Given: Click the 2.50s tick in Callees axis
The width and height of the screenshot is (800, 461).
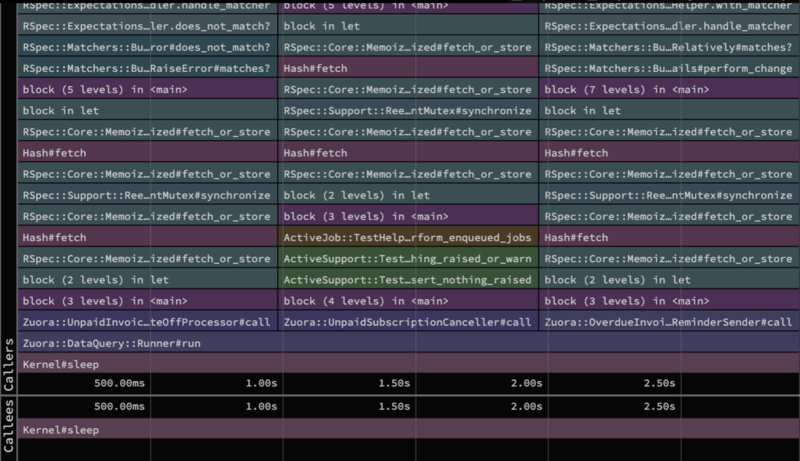Looking at the screenshot, I should click(659, 406).
